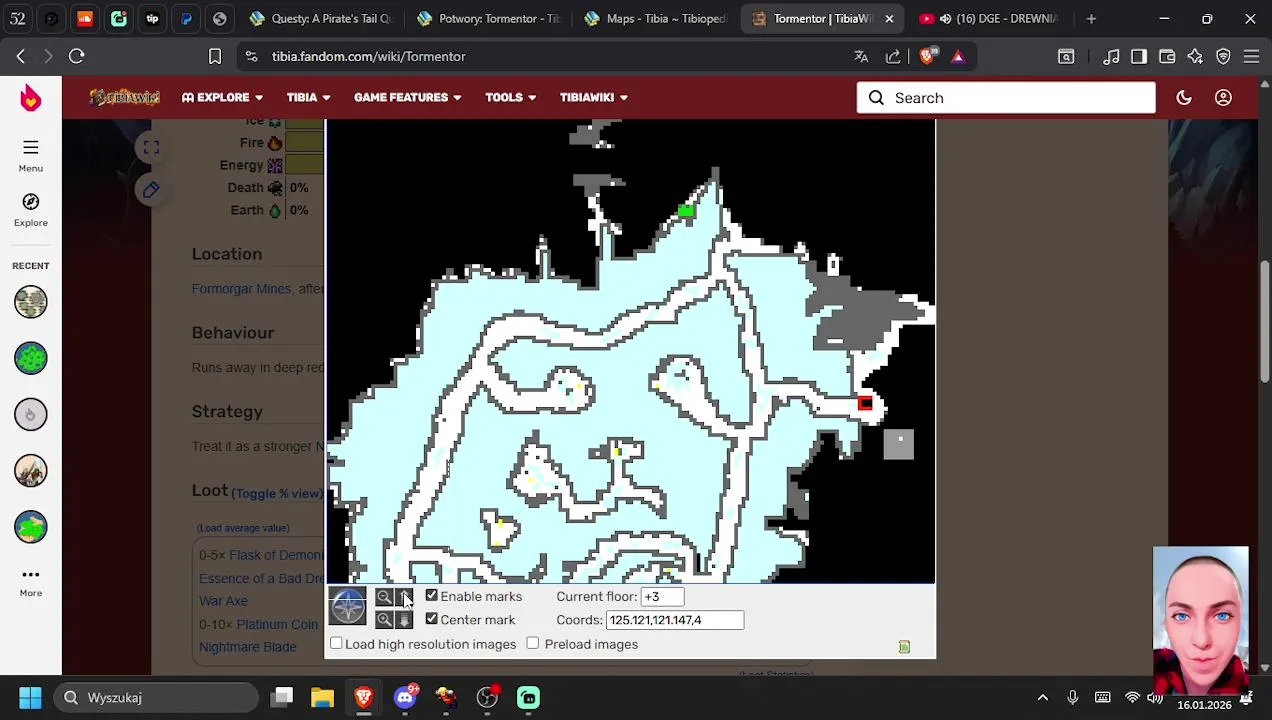Click the lower zoom magnifier button

coord(384,620)
